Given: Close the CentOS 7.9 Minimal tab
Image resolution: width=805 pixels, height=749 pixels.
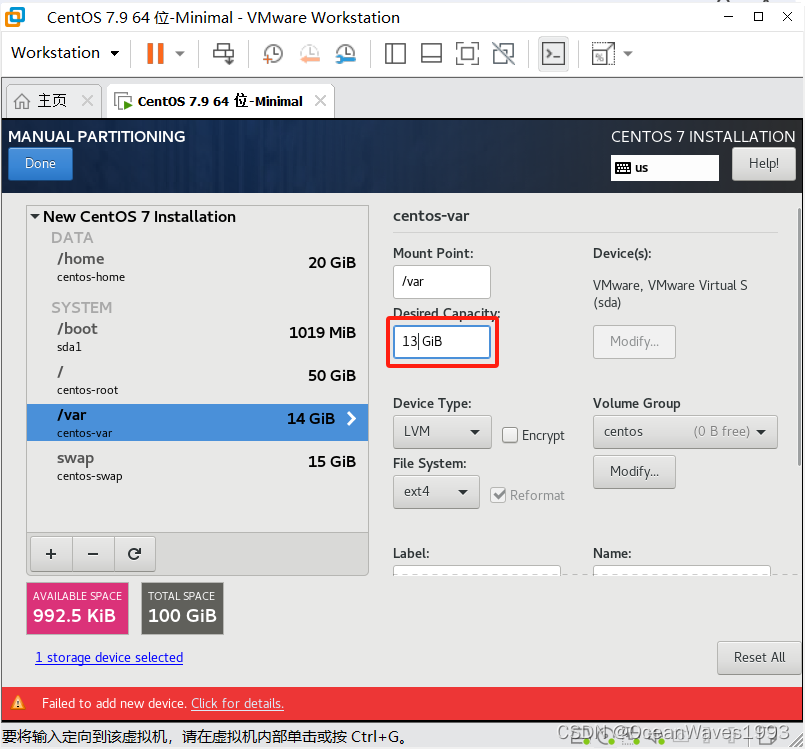Looking at the screenshot, I should 320,101.
